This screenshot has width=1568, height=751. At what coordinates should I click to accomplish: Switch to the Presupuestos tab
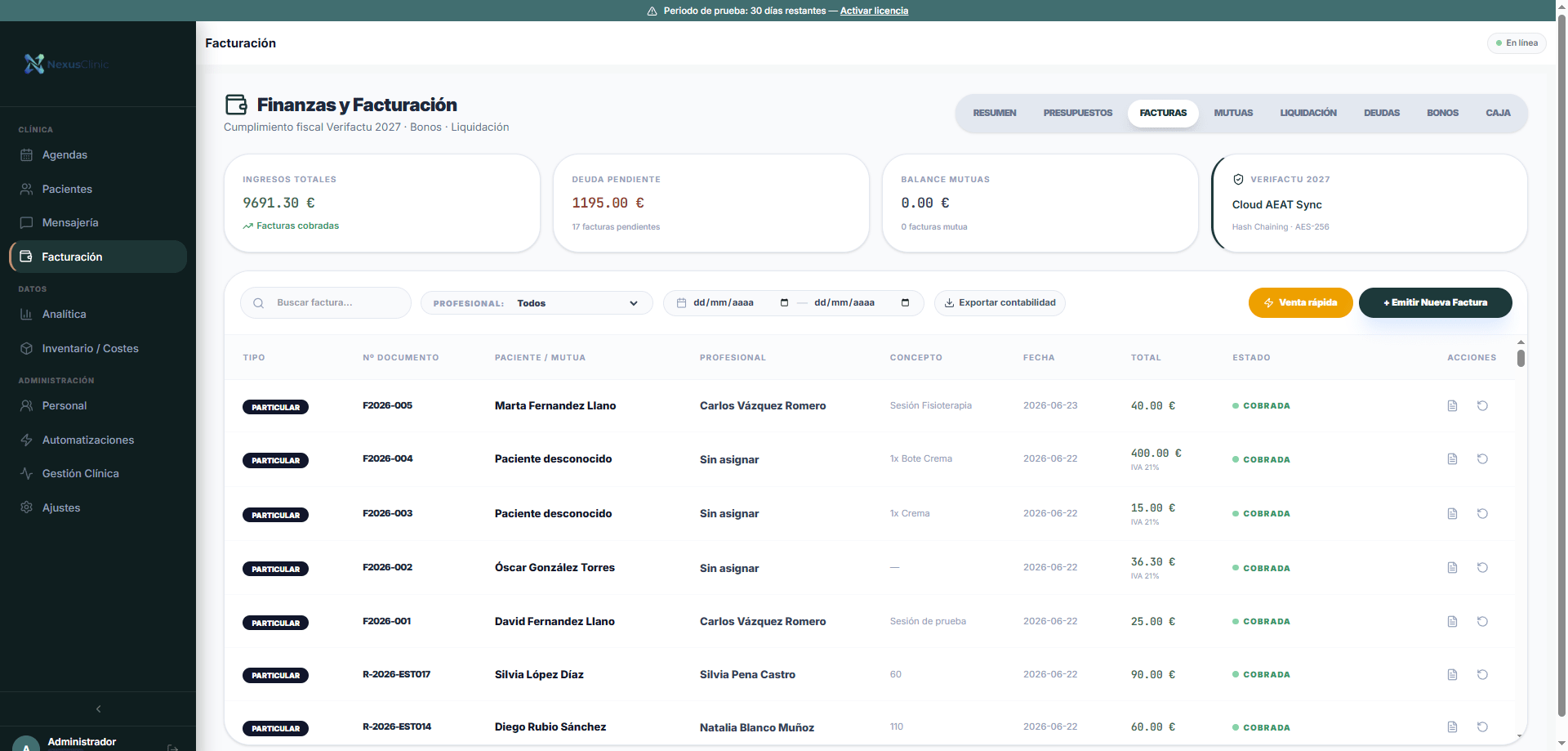coord(1077,113)
